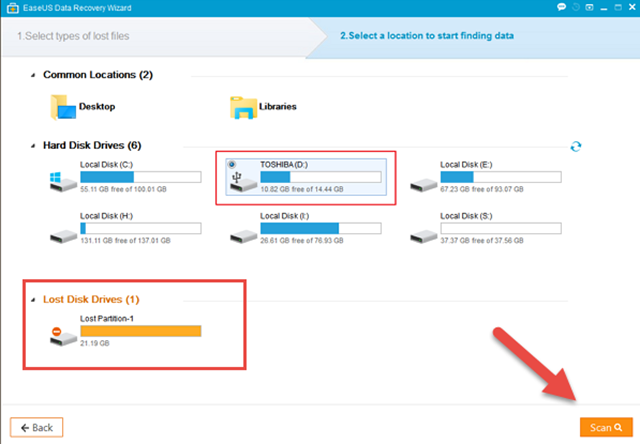Image resolution: width=640 pixels, height=444 pixels.
Task: Click the Local Disk (H:) drive icon
Action: pos(63,236)
